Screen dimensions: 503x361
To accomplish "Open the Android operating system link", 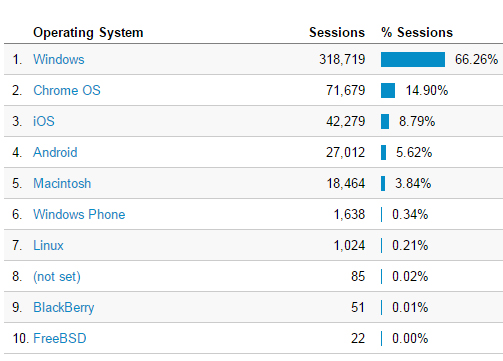I will pyautogui.click(x=55, y=152).
